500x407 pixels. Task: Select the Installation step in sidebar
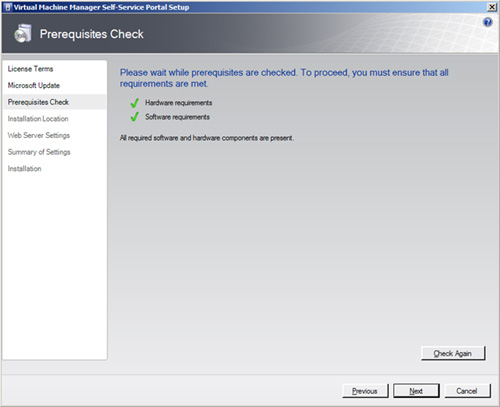24,169
